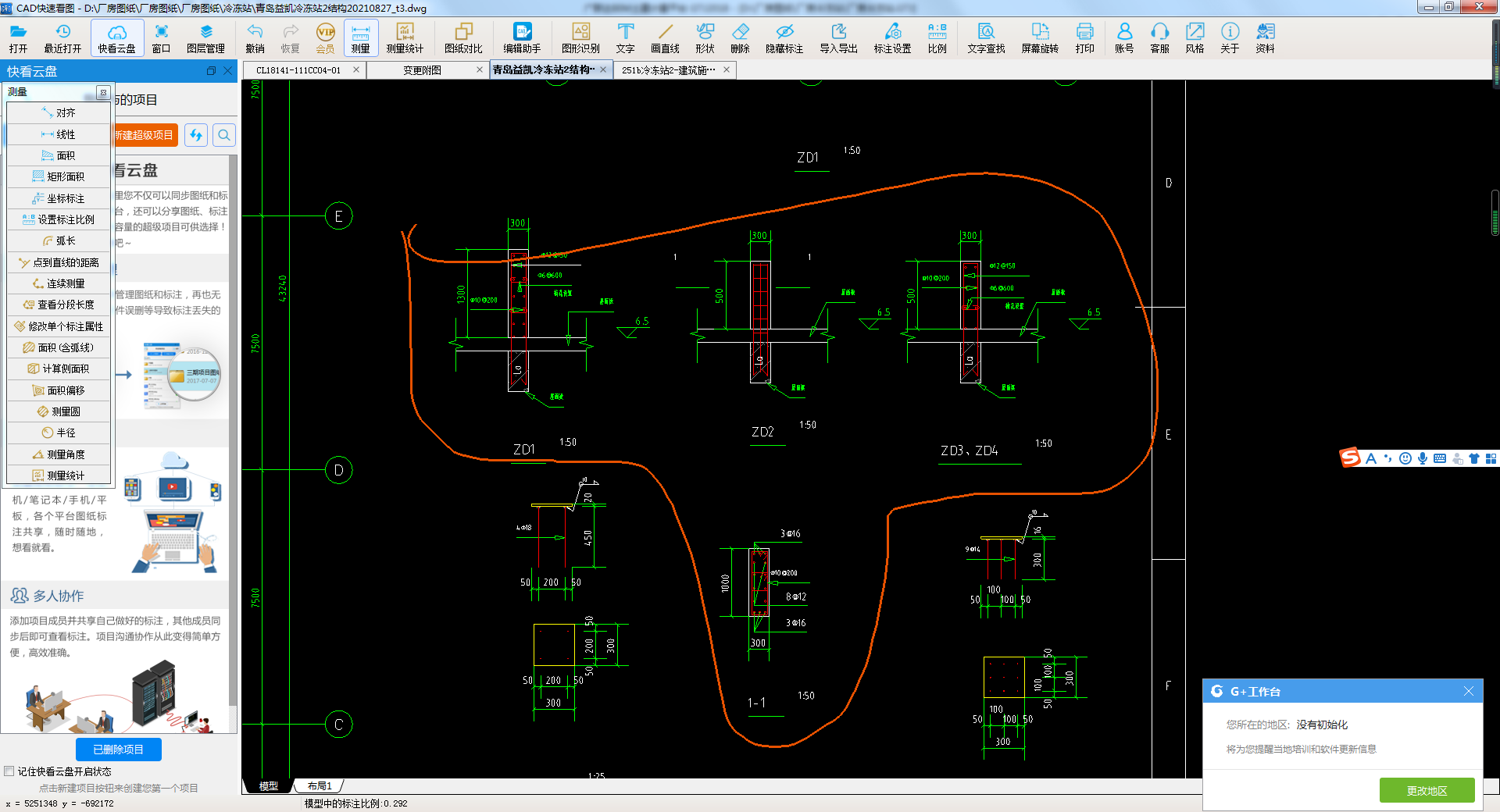The image size is (1500, 812).
Task: Open 文字查找 text search
Action: pos(986,37)
